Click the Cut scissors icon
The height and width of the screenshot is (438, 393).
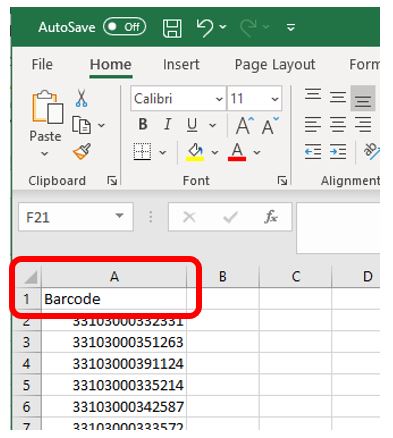(x=81, y=98)
